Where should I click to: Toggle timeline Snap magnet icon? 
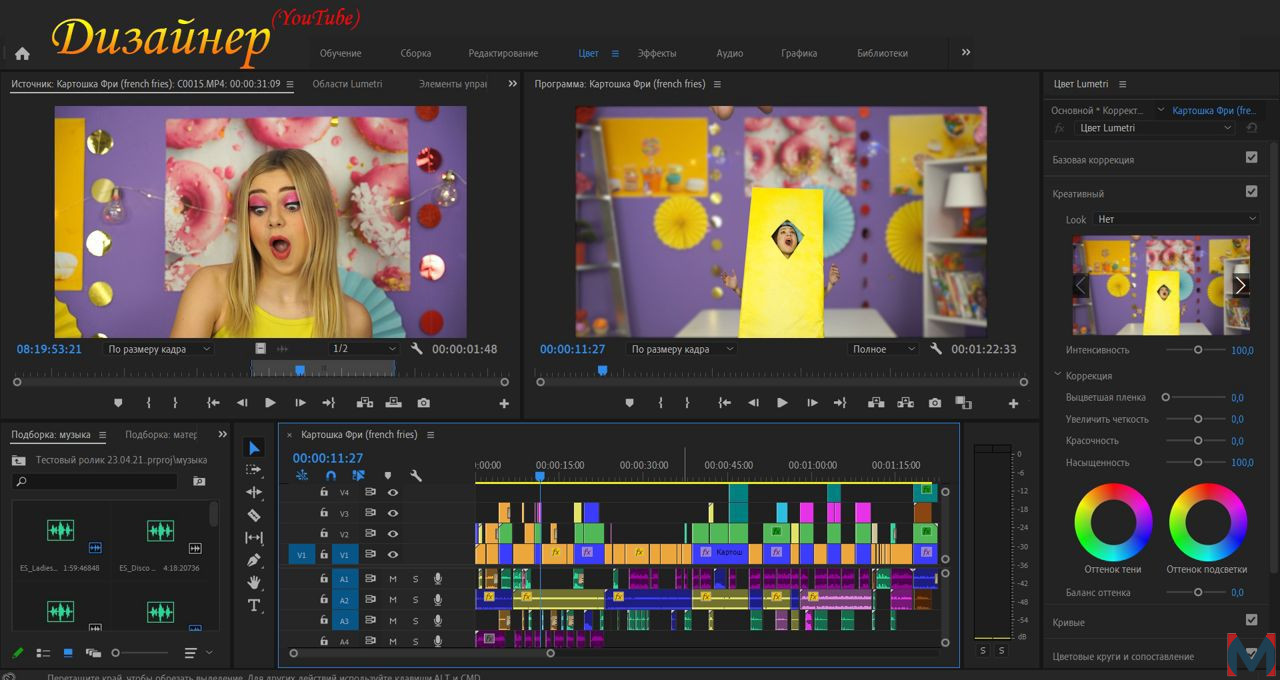(331, 476)
